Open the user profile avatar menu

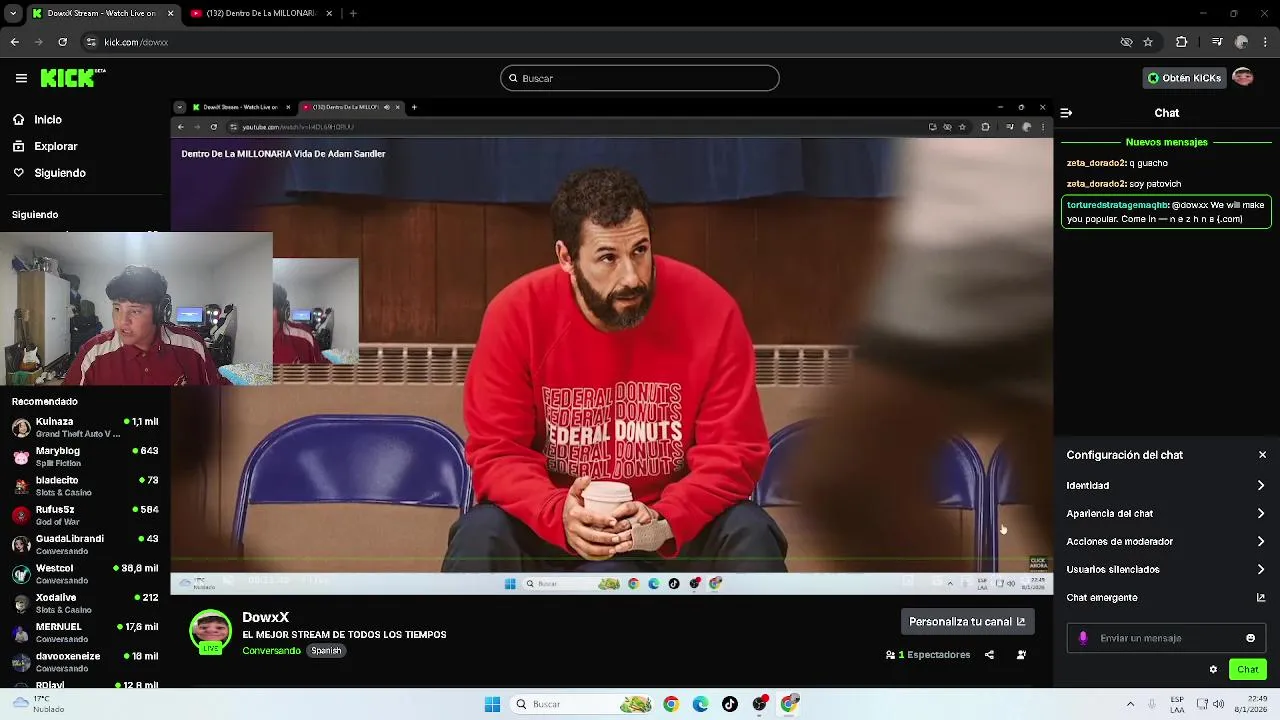(1243, 78)
